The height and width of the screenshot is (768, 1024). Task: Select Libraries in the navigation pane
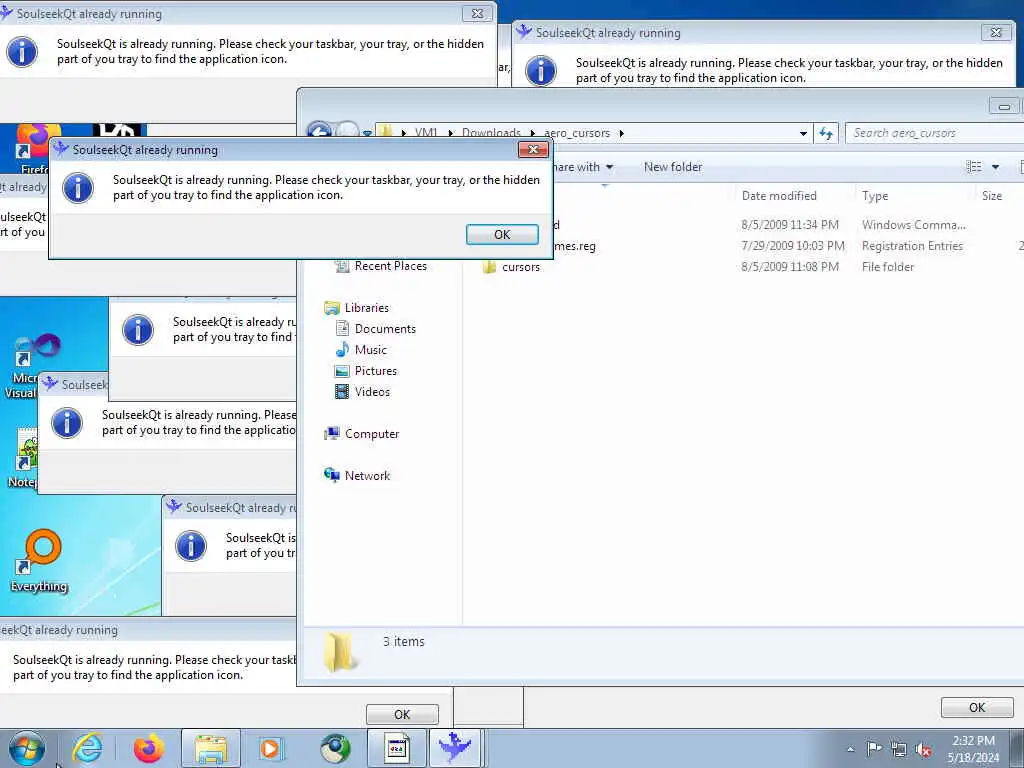(366, 308)
